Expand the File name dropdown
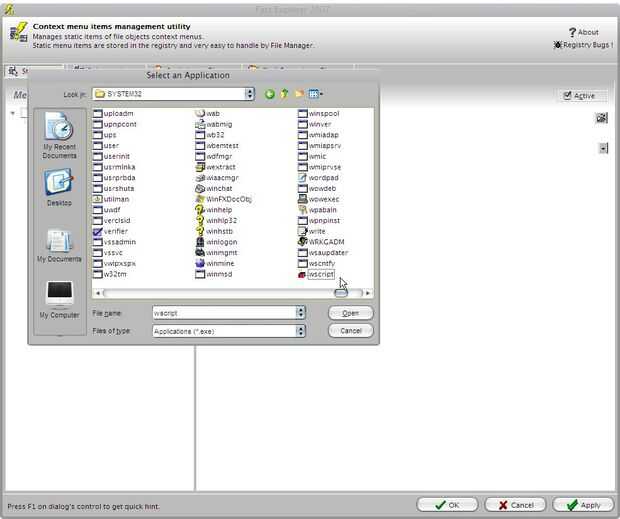The image size is (620, 519). coord(301,313)
